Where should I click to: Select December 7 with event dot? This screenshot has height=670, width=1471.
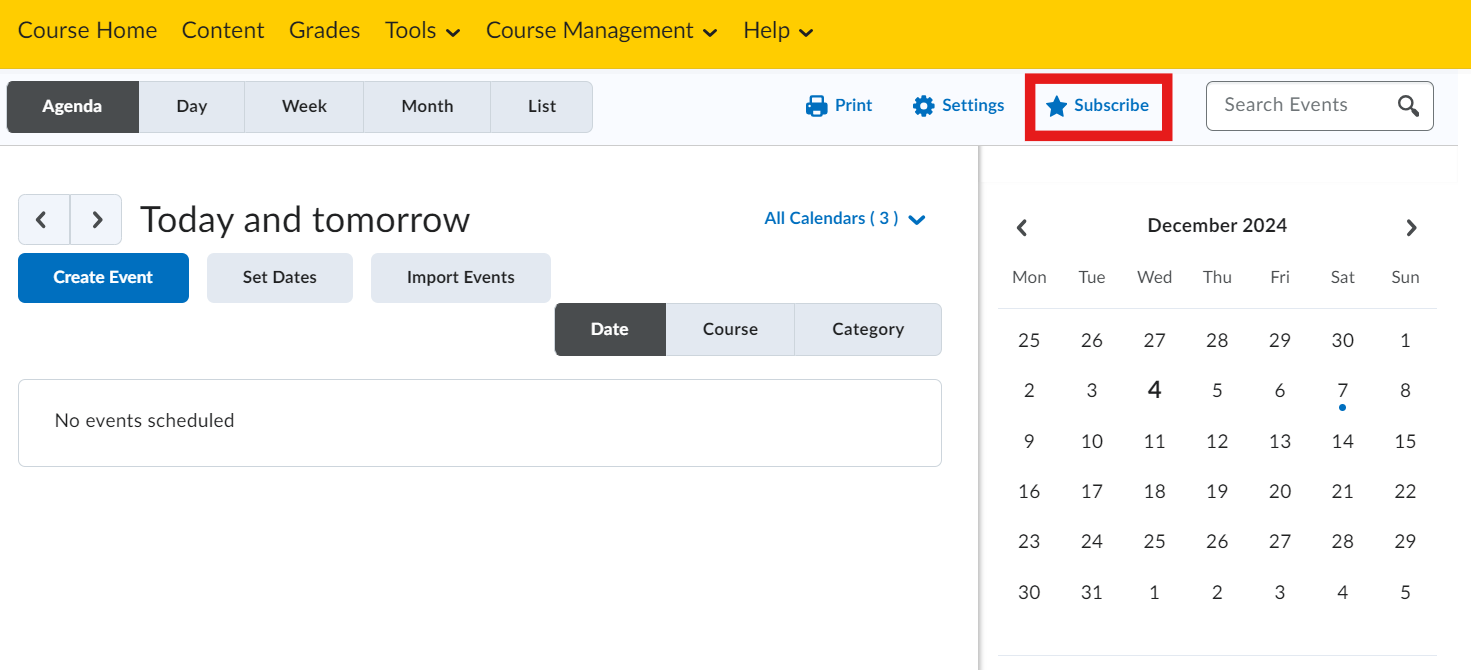pos(1342,391)
